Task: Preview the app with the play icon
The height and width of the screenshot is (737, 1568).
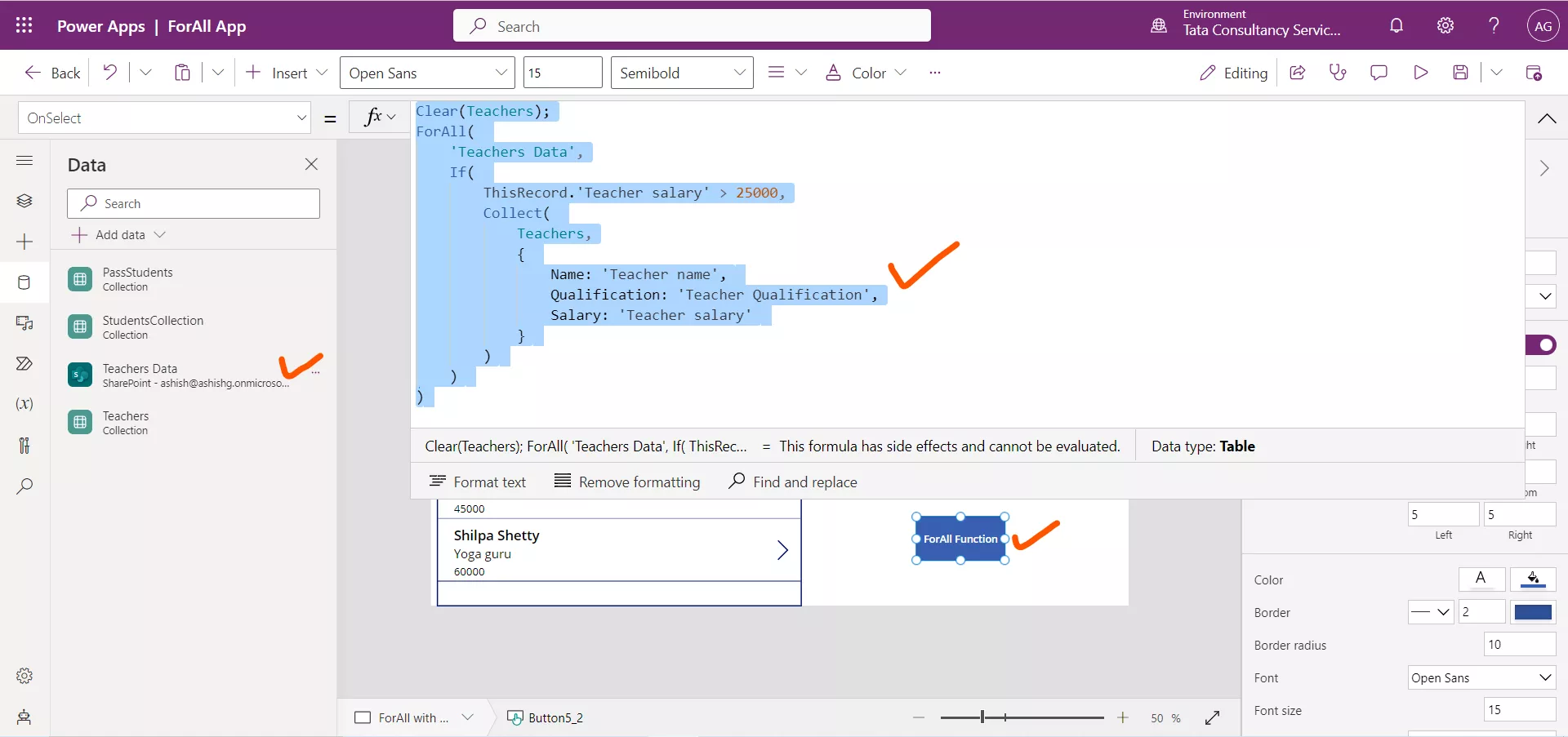Action: pyautogui.click(x=1421, y=73)
